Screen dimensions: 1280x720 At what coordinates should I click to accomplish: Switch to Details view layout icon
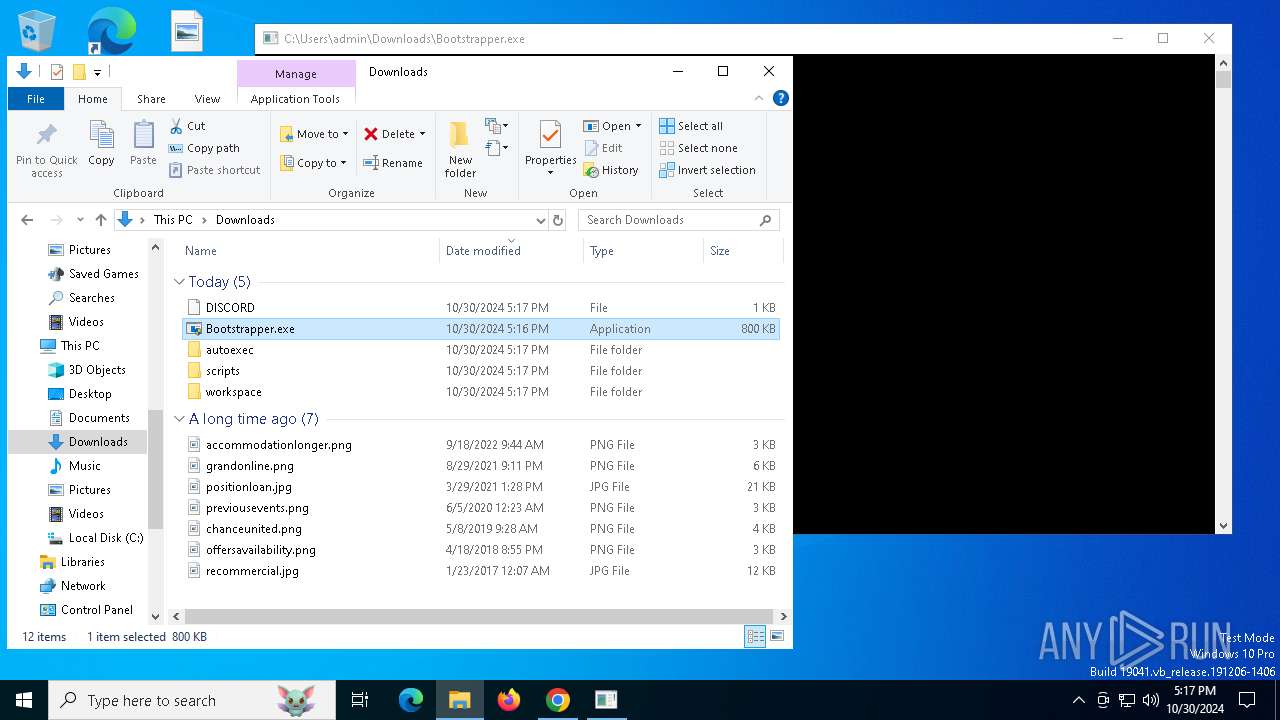[x=755, y=636]
